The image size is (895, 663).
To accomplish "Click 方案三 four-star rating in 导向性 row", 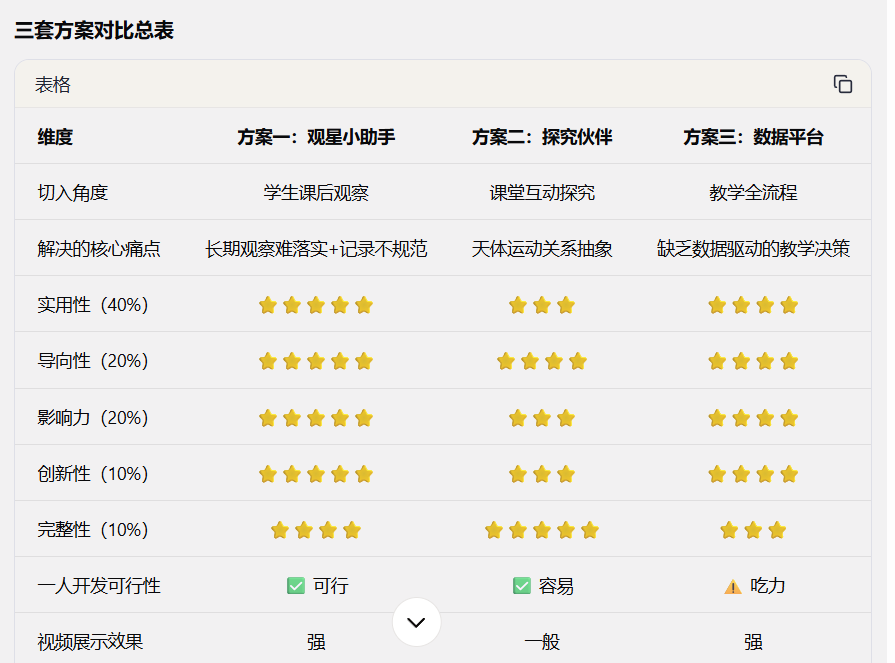I will click(x=753, y=361).
